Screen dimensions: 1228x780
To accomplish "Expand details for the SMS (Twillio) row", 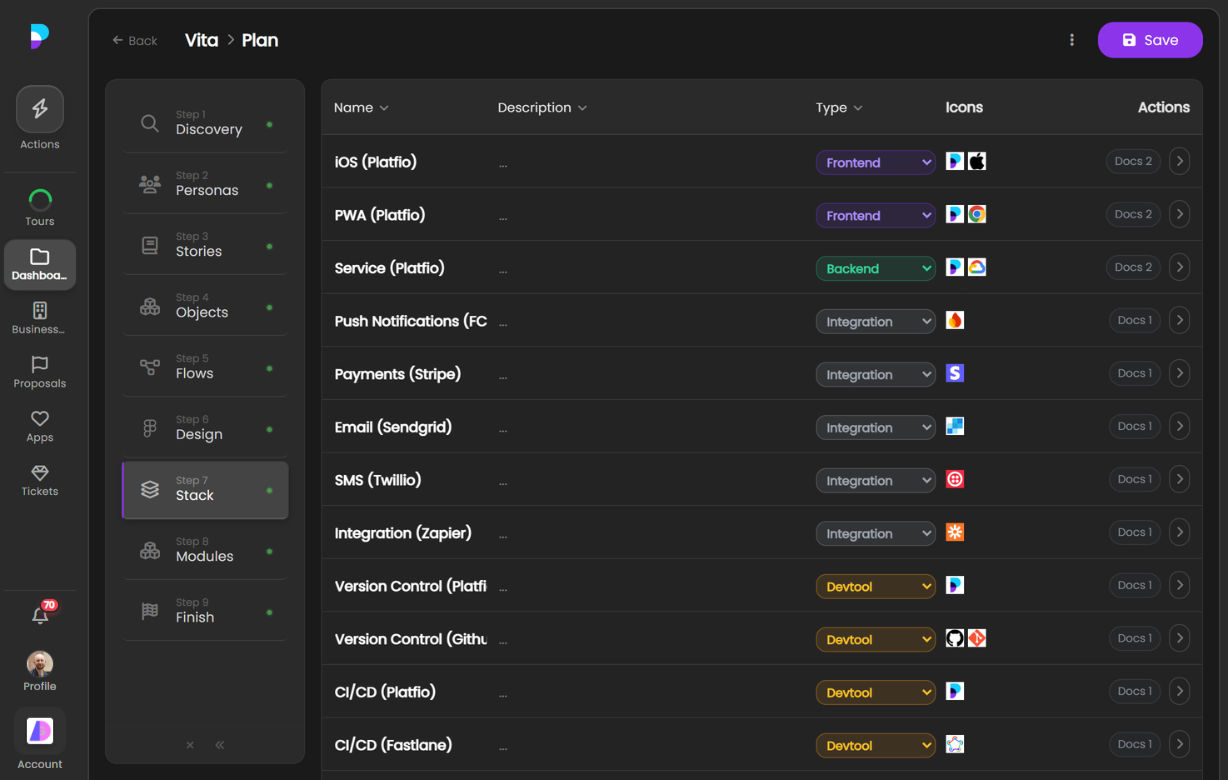I will point(1179,479).
